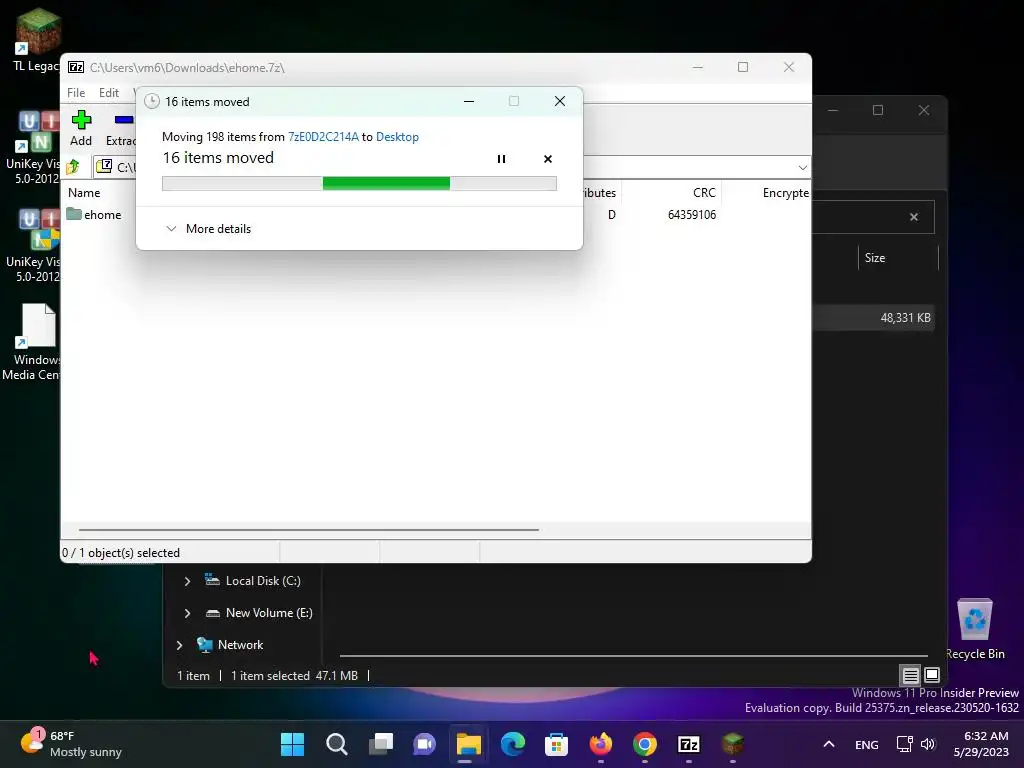Open the weather widget showing 68°F
Viewport: 1024px width, 768px height.
point(71,744)
